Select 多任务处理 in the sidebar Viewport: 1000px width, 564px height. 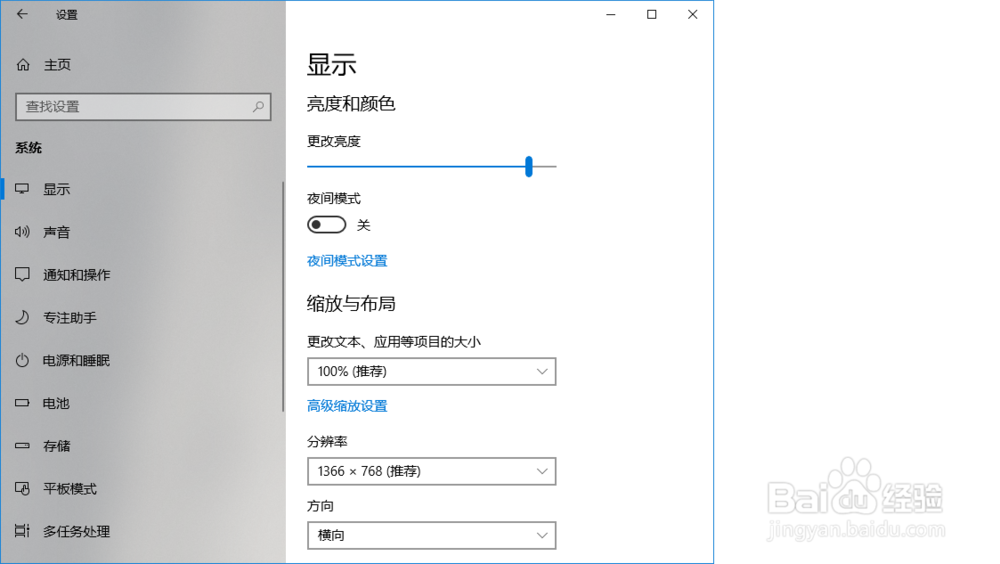point(77,531)
